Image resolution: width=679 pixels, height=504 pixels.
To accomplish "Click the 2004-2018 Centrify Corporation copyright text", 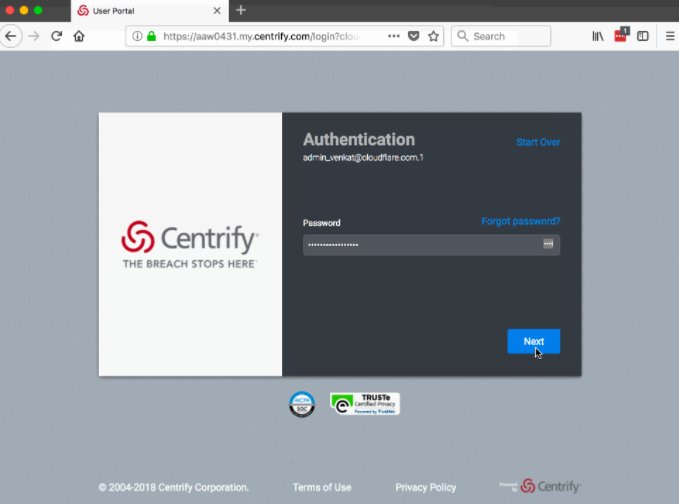I will pyautogui.click(x=174, y=488).
